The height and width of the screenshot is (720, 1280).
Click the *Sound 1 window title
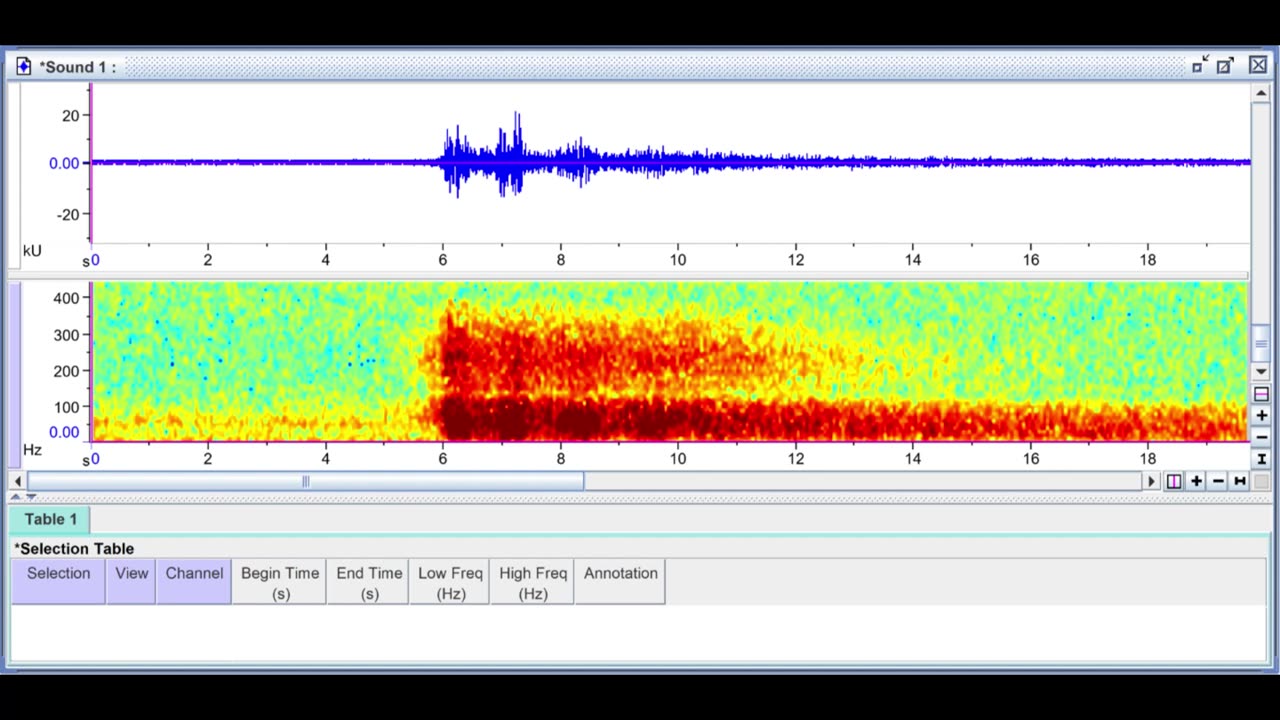click(x=78, y=67)
